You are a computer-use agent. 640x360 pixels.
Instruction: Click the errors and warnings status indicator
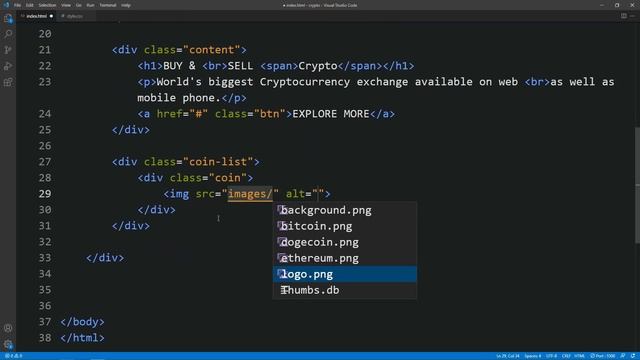click(x=13, y=356)
